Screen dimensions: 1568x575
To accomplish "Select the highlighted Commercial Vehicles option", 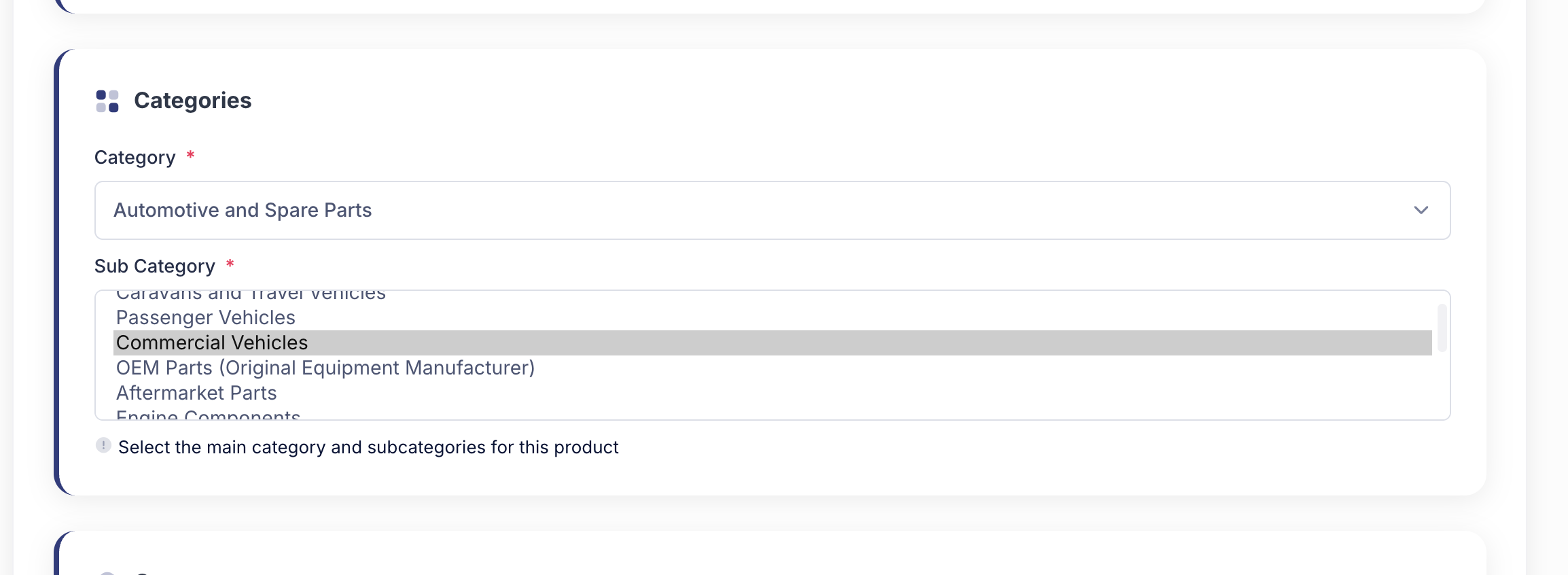I will (212, 343).
